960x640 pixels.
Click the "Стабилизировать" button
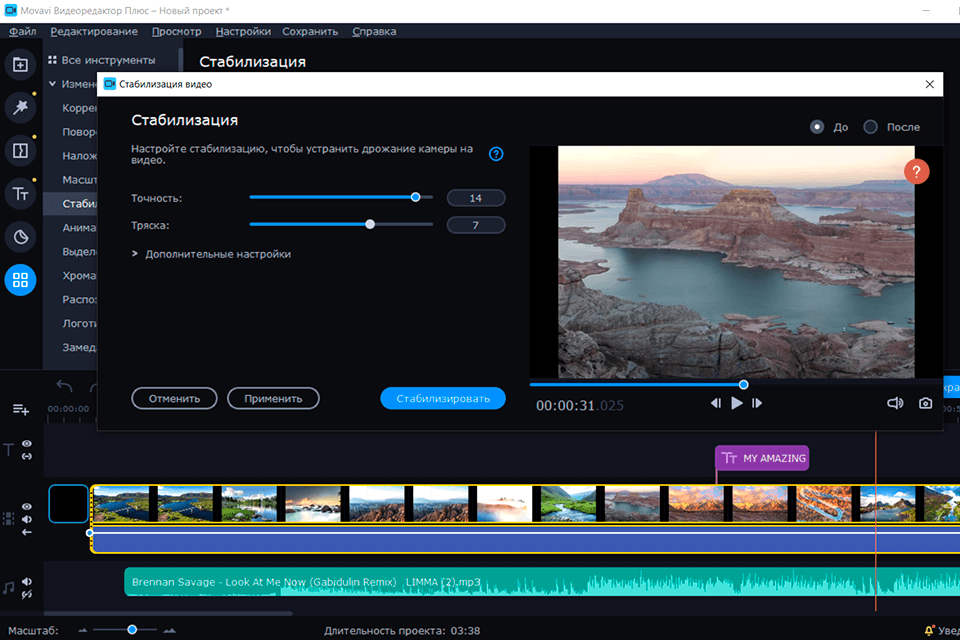click(x=442, y=398)
